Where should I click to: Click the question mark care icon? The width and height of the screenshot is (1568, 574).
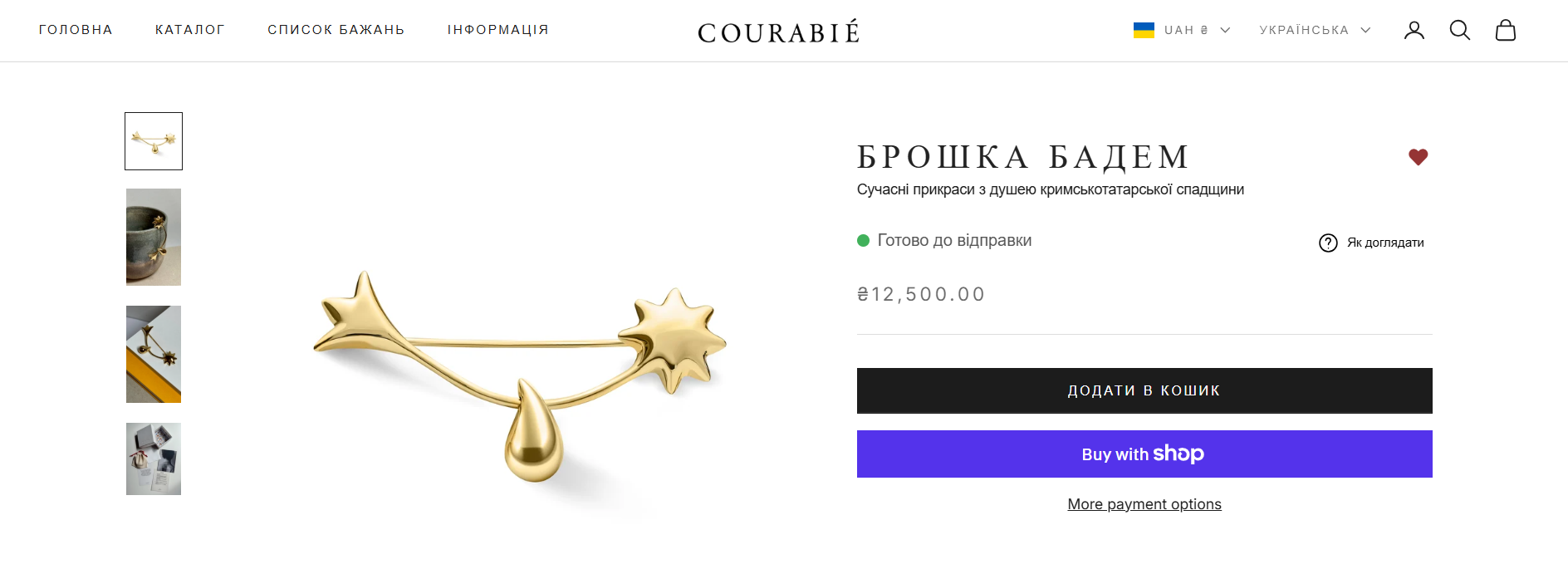click(1328, 243)
